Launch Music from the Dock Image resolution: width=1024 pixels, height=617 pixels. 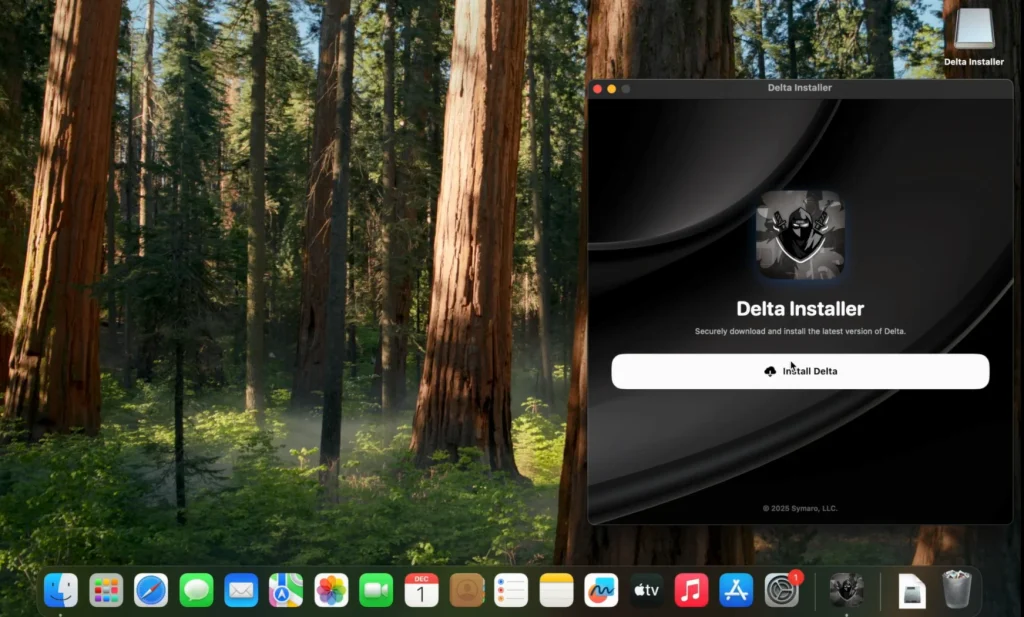[692, 590]
